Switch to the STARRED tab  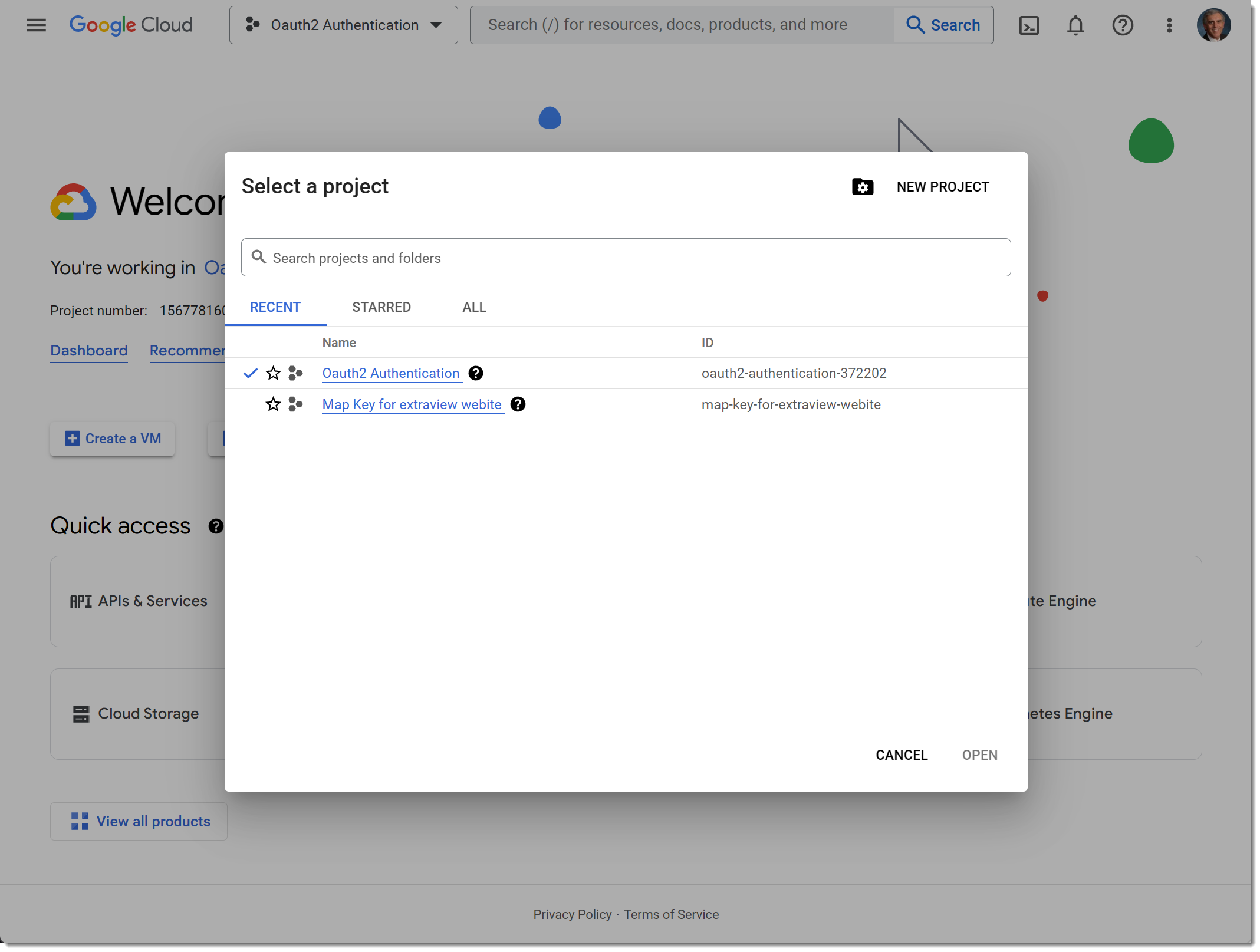point(381,307)
